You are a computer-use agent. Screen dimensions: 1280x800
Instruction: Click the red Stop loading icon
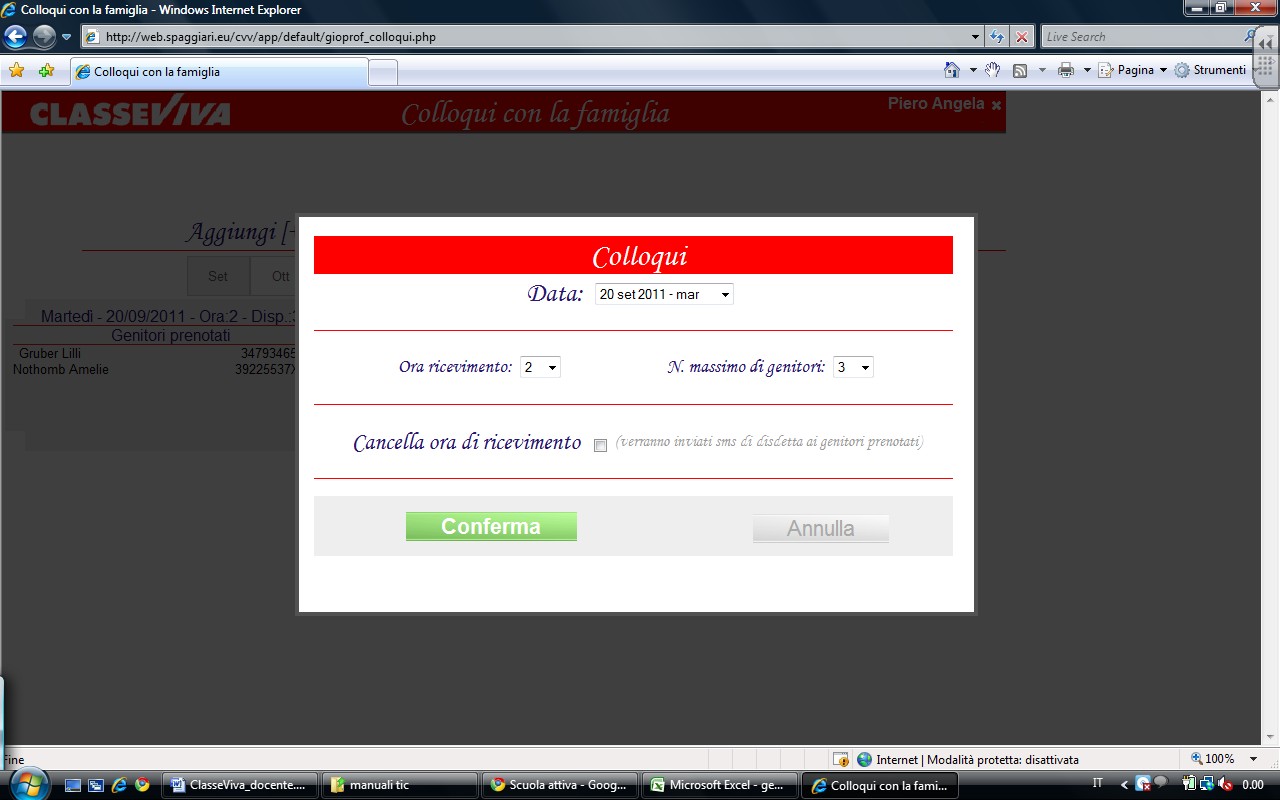pyautogui.click(x=1021, y=37)
